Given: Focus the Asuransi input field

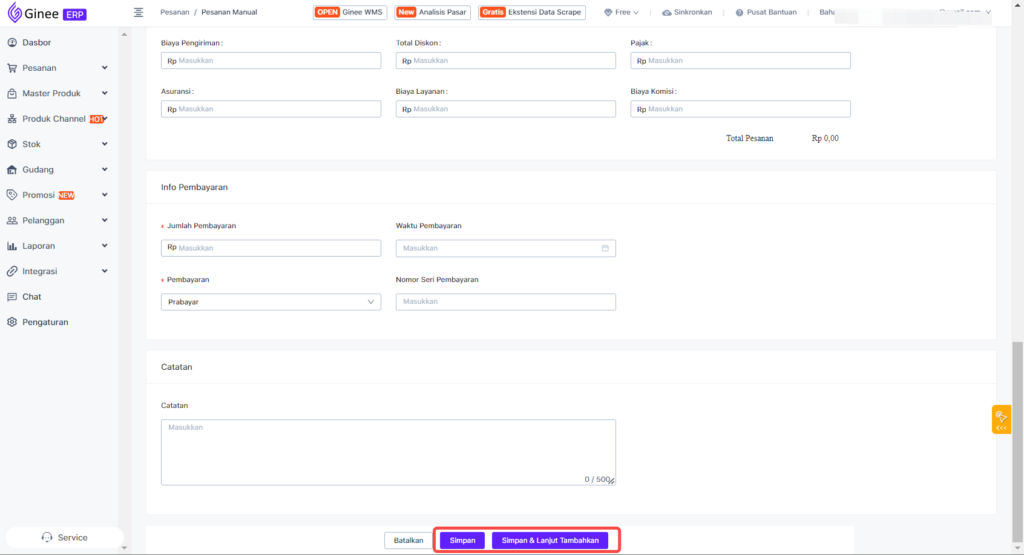Looking at the screenshot, I should 271,109.
